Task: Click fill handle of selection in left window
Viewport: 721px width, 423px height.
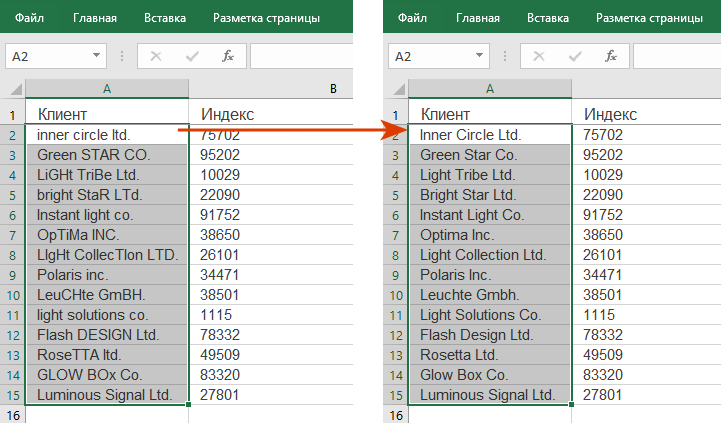Action: (189, 404)
